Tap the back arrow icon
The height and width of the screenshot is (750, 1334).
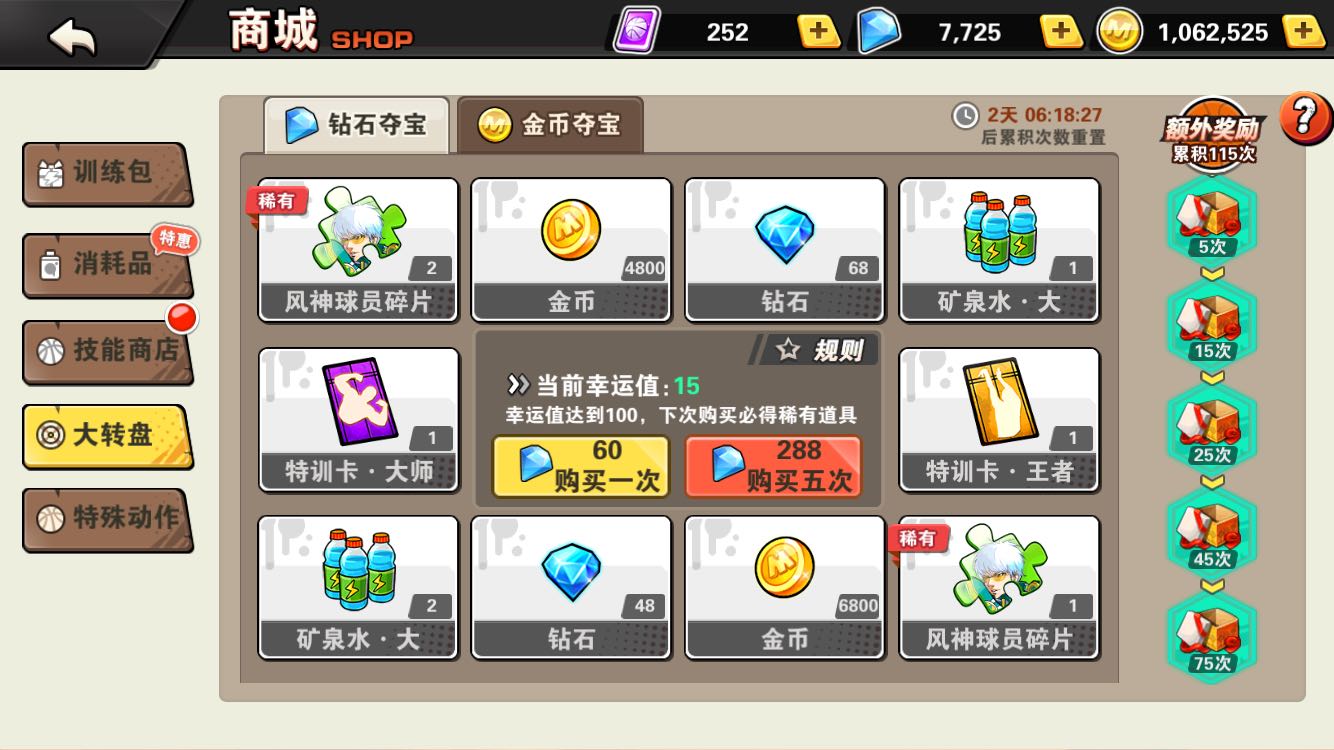73,36
